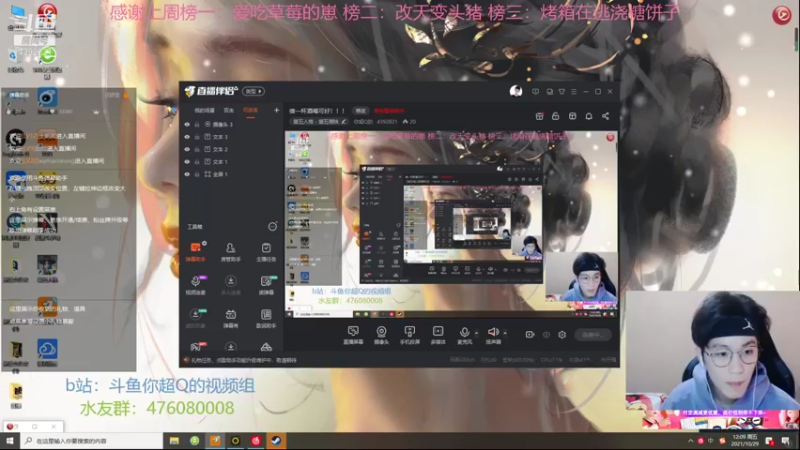
Task: Switch to the first scene tab
Action: (x=205, y=110)
